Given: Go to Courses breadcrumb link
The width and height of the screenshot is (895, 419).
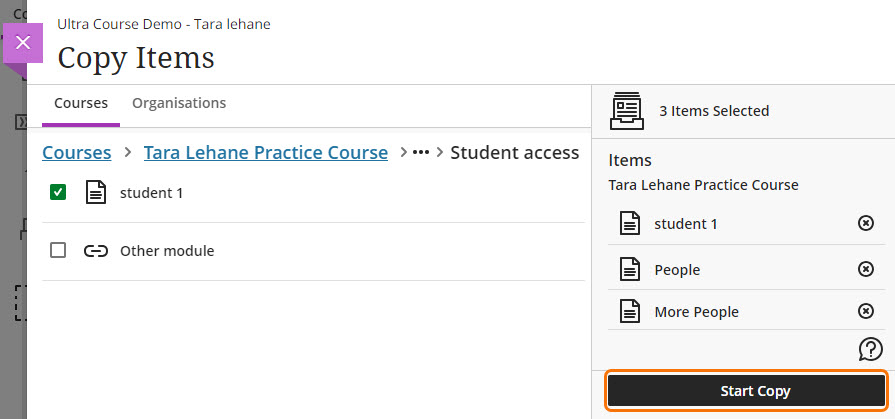Looking at the screenshot, I should [76, 153].
